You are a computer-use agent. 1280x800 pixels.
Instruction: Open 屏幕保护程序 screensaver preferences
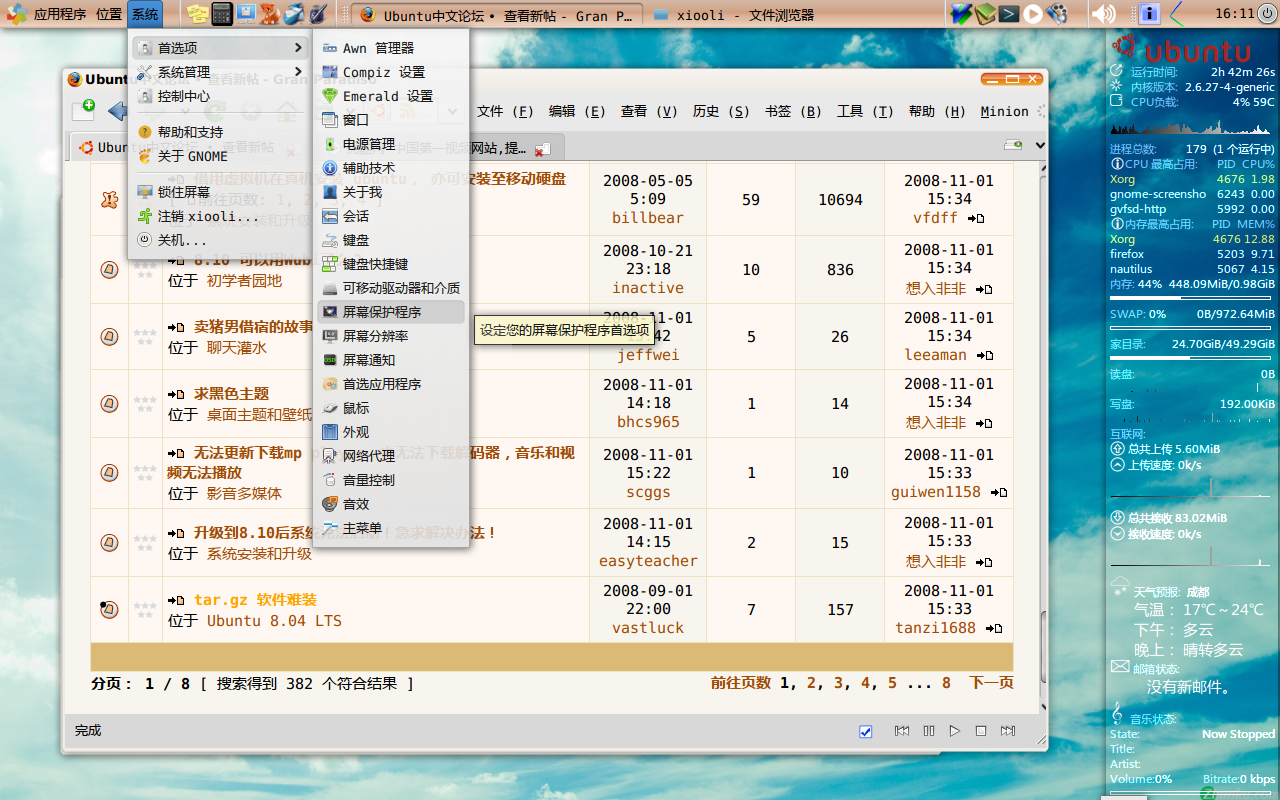391,312
